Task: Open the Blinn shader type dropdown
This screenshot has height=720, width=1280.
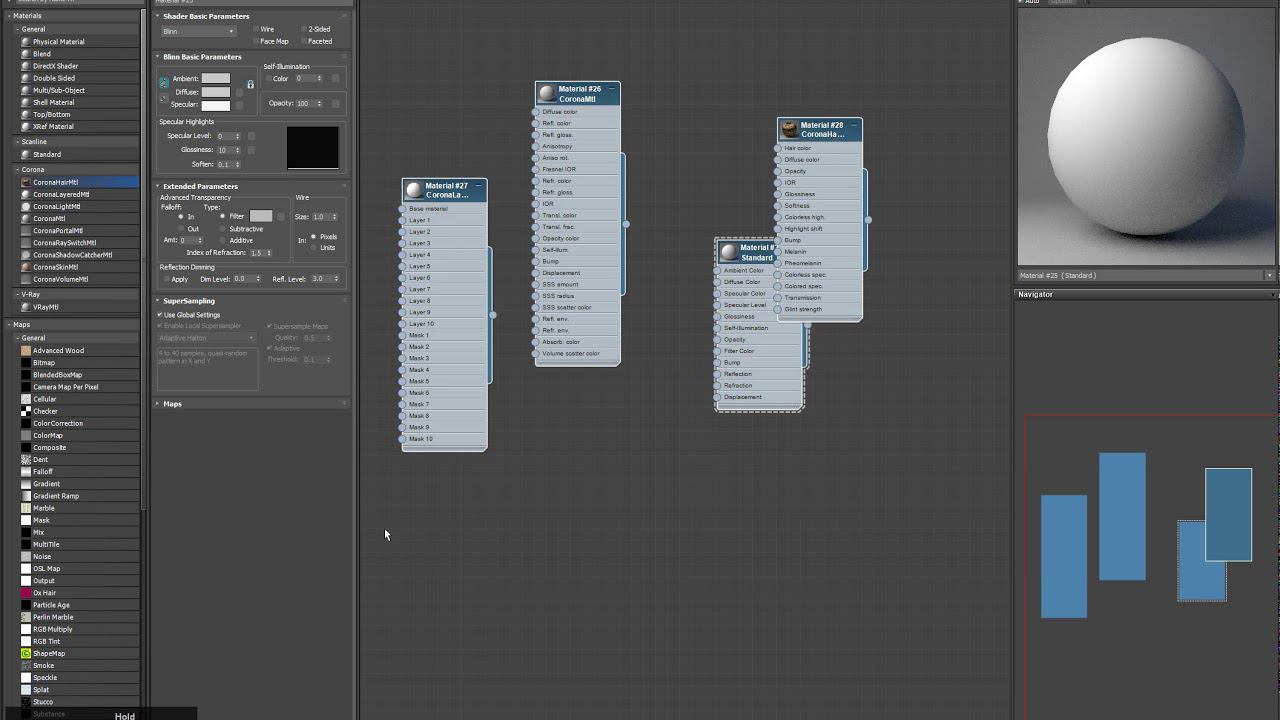Action: [x=198, y=32]
